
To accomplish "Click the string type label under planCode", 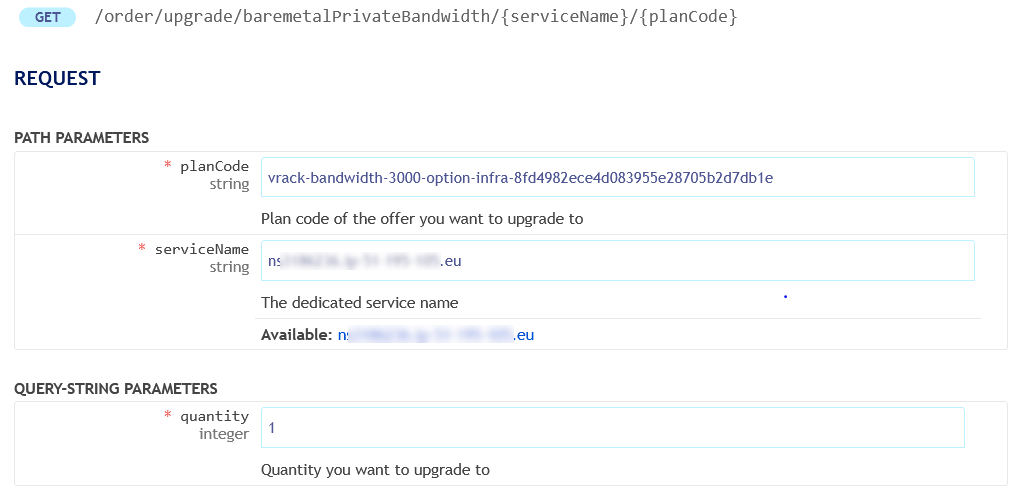I will click(229, 184).
